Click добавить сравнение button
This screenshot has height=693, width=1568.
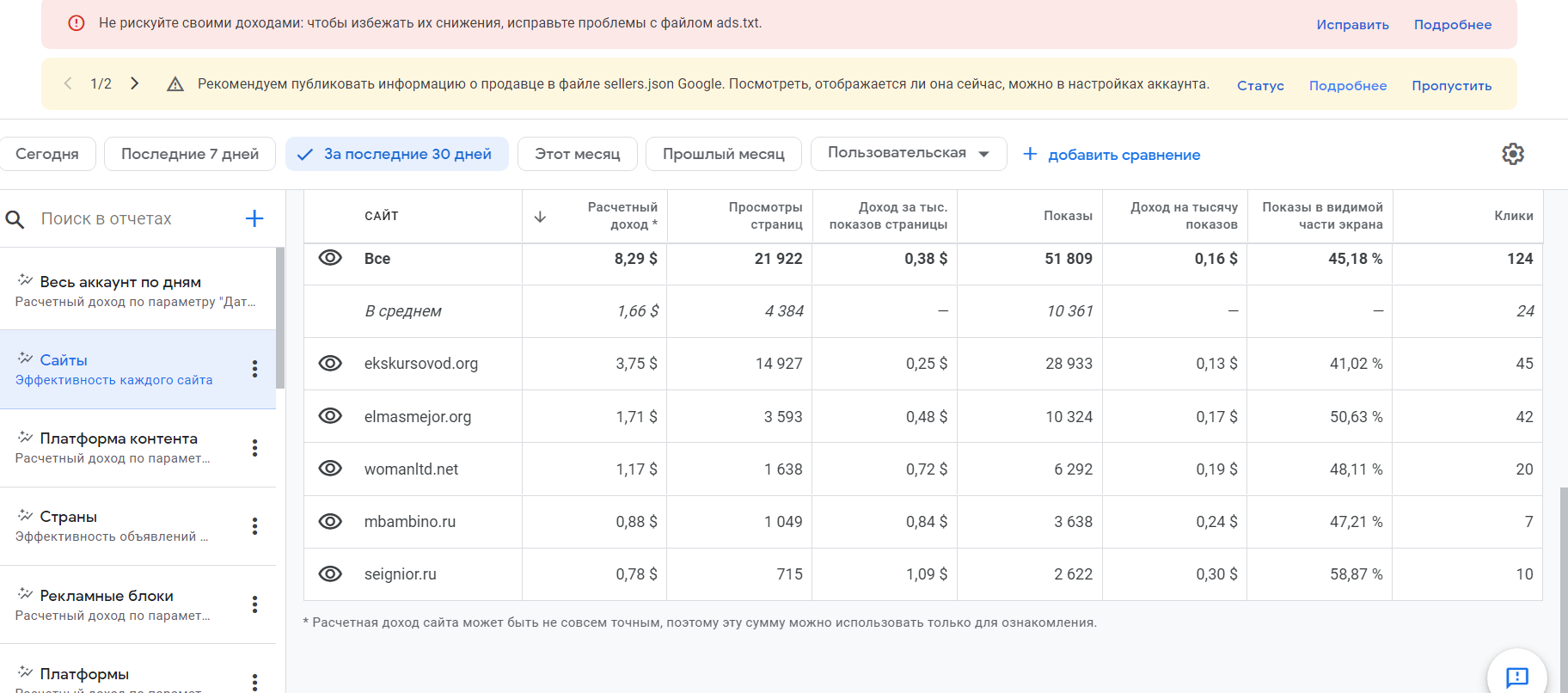pos(1112,155)
